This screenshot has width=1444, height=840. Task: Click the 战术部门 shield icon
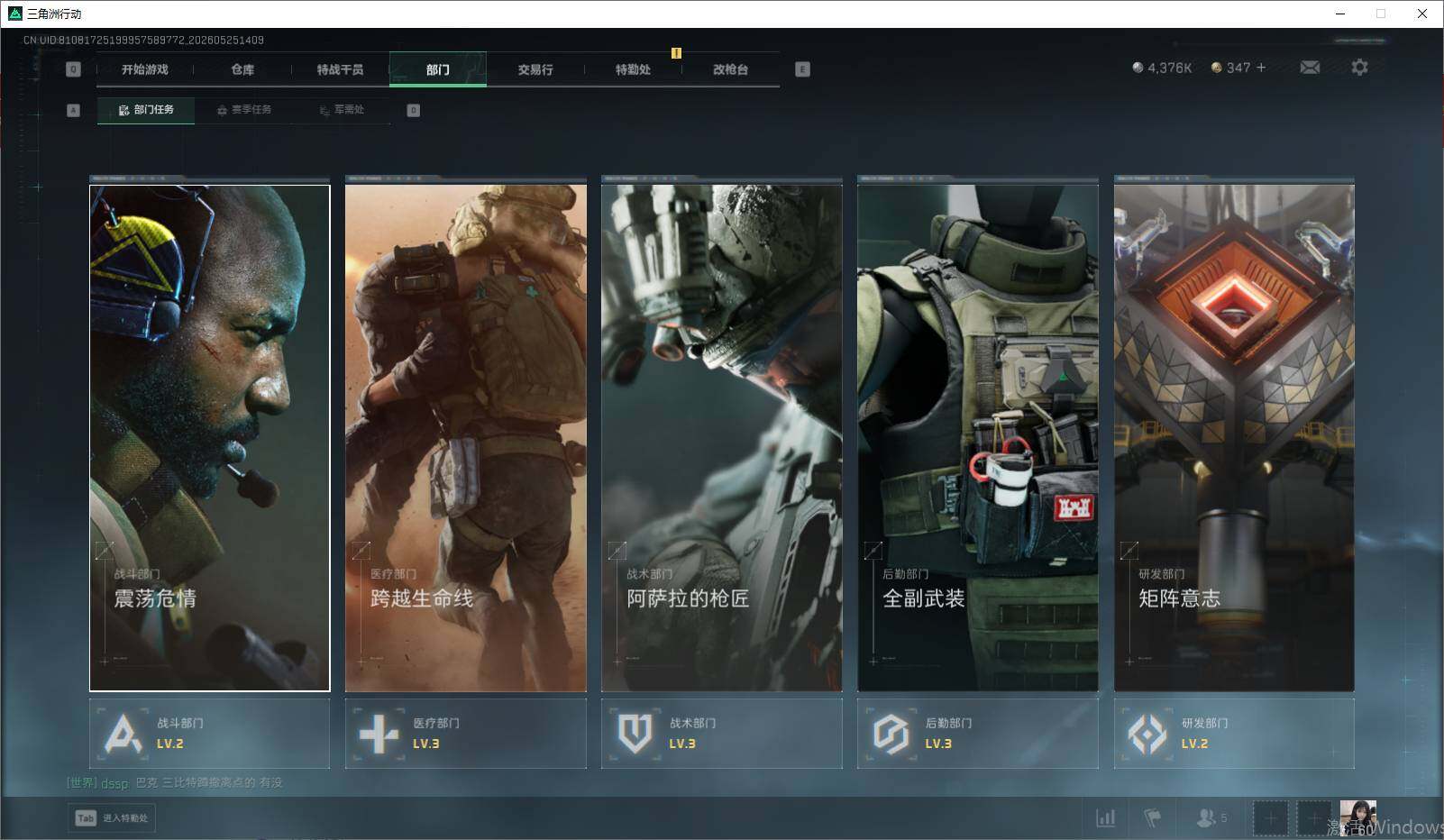point(635,734)
